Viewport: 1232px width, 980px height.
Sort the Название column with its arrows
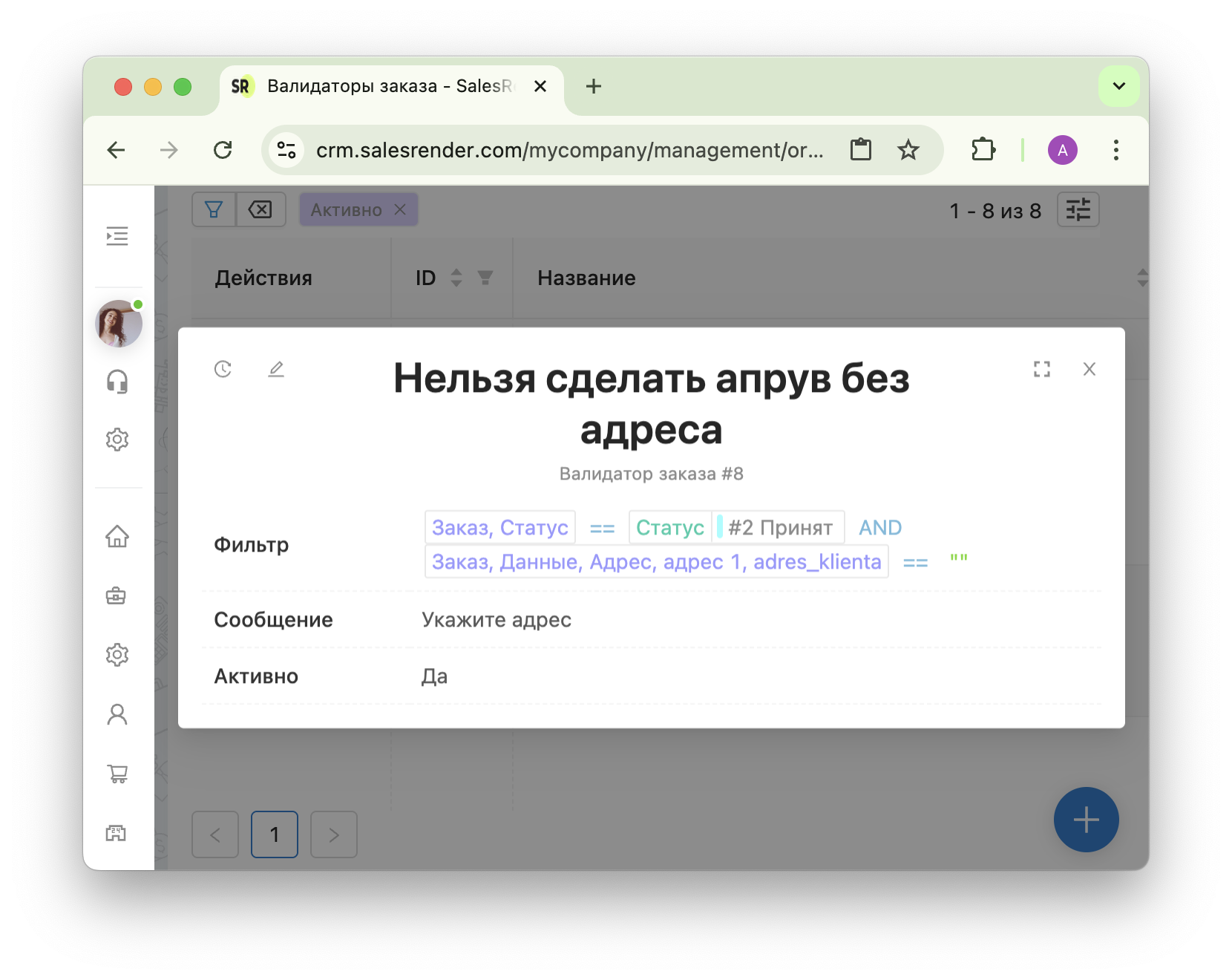tap(1142, 278)
